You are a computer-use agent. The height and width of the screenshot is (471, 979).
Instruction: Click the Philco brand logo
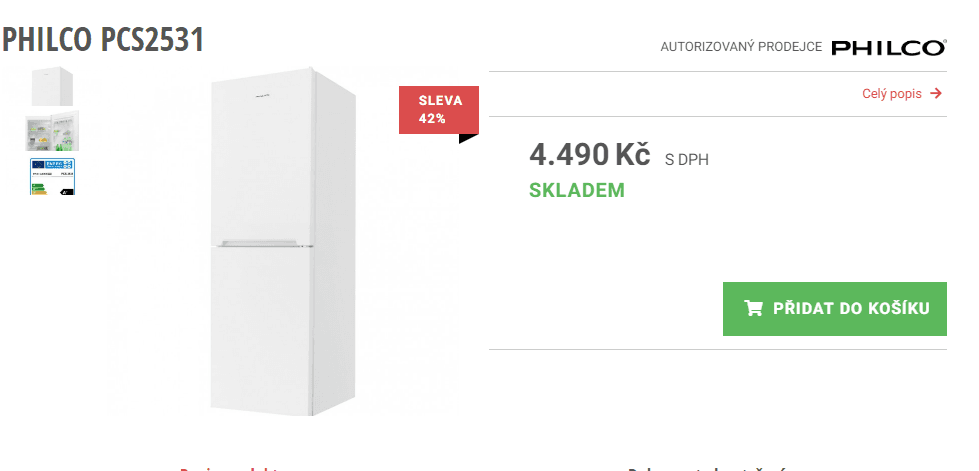click(x=888, y=47)
